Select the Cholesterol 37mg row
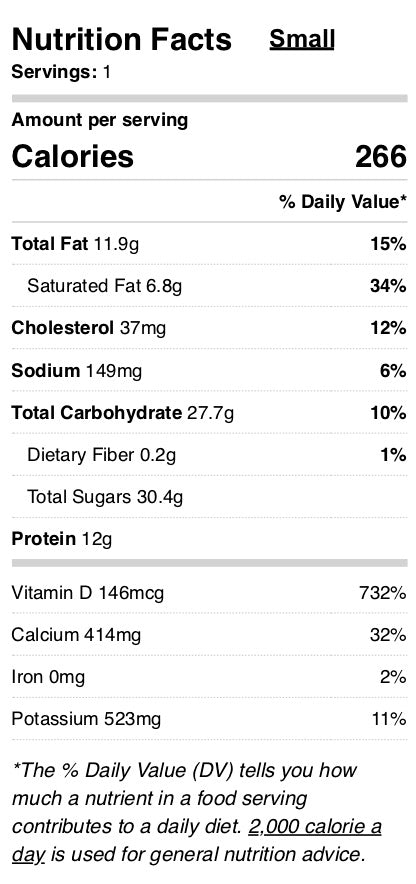Image resolution: width=416 pixels, height=884 pixels. 209,328
